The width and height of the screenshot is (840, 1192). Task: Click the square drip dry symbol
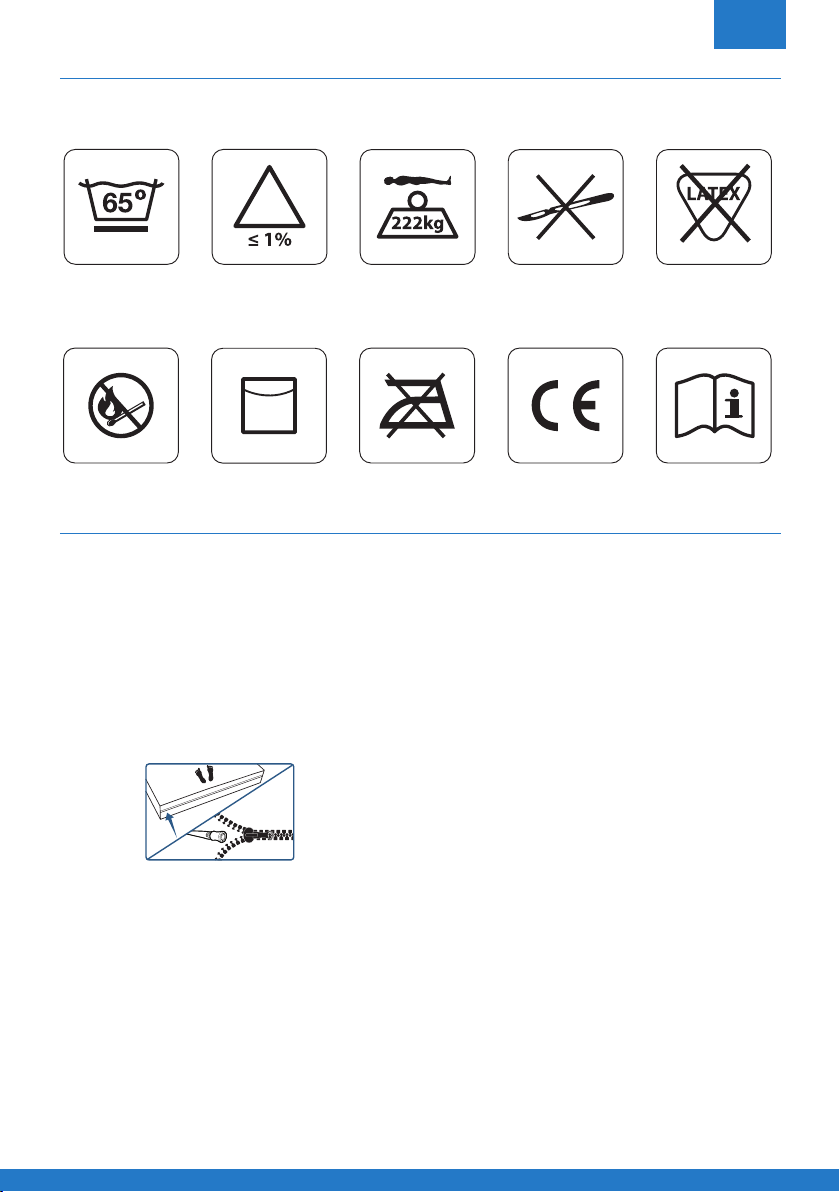269,405
